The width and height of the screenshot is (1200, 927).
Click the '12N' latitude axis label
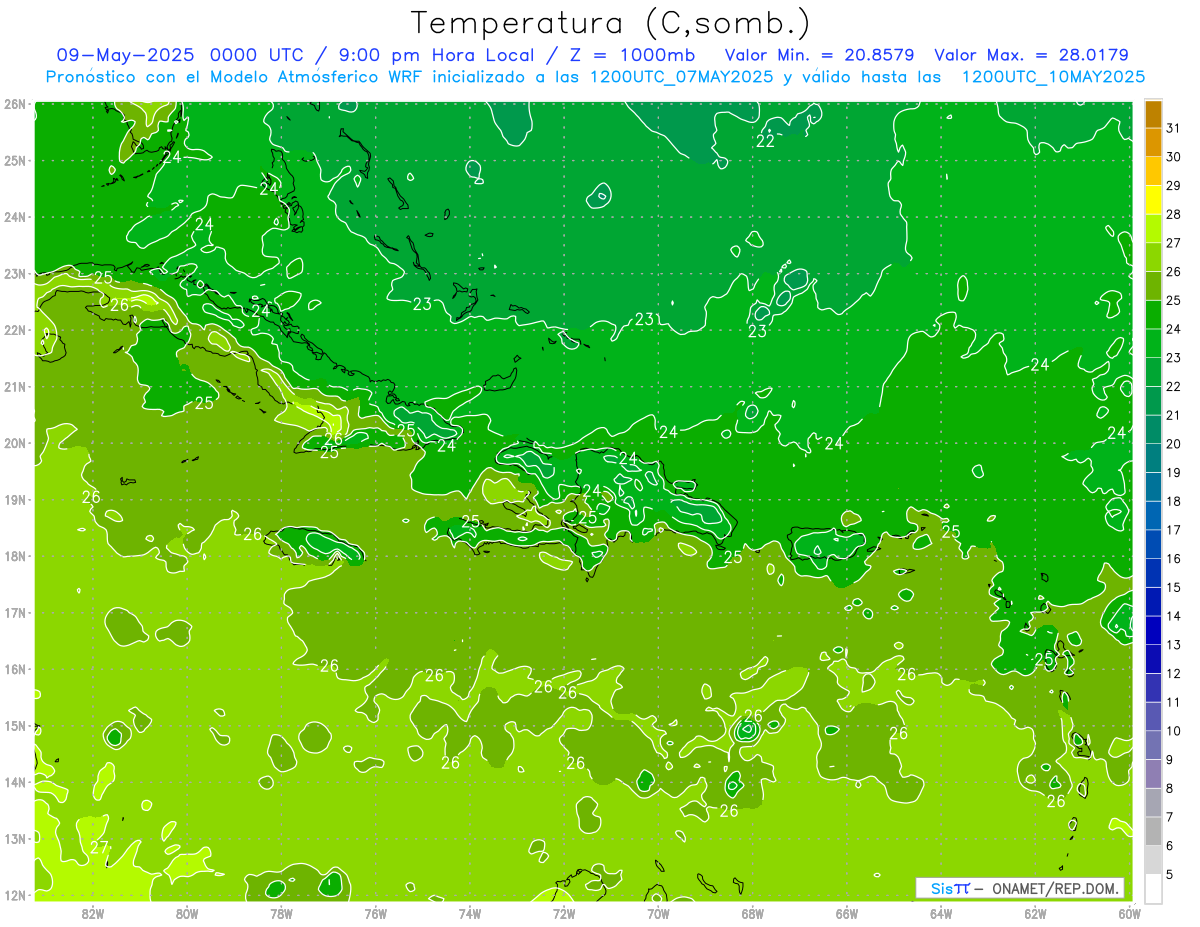[15, 895]
